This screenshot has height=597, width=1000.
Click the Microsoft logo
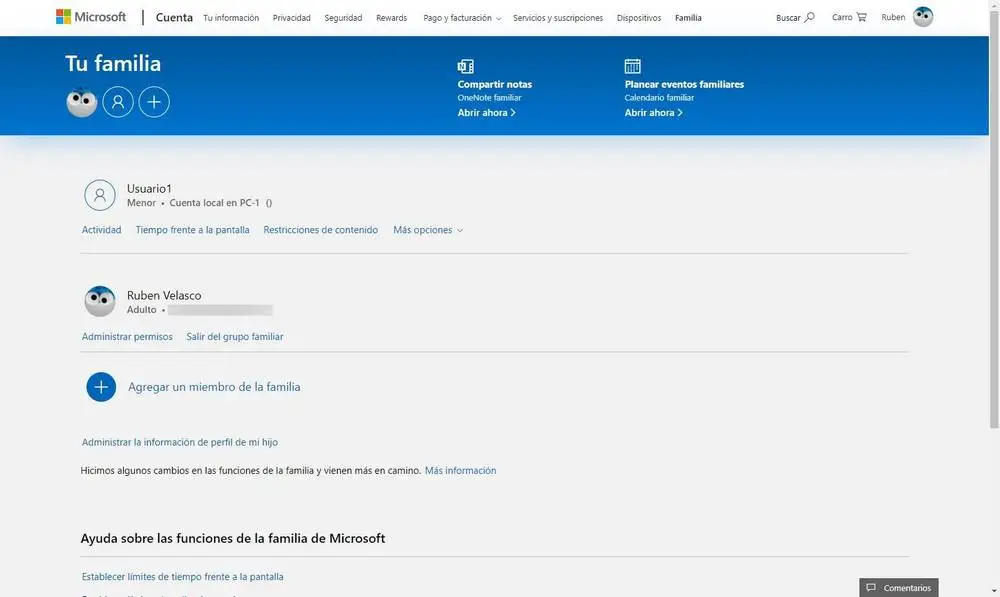91,17
